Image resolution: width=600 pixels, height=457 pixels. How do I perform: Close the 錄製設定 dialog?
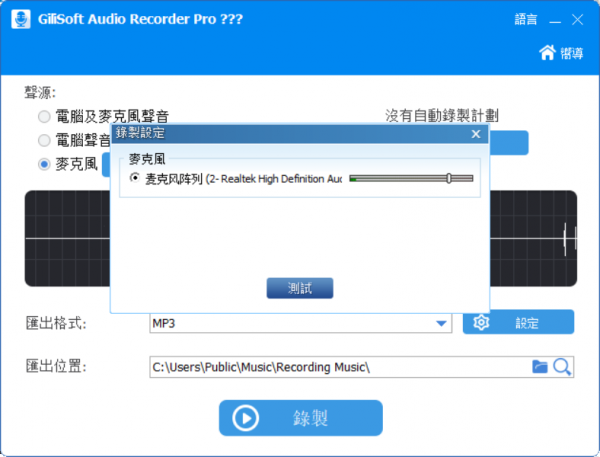(476, 134)
